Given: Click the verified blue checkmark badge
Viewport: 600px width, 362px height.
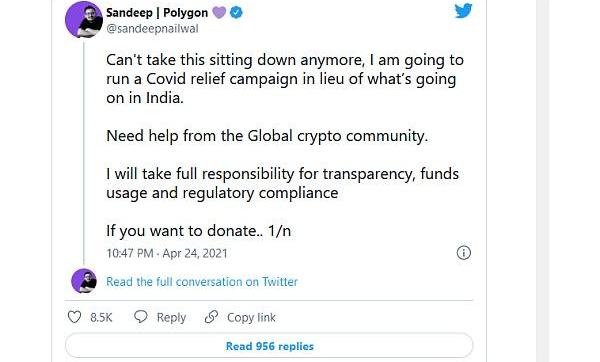Looking at the screenshot, I should (236, 13).
